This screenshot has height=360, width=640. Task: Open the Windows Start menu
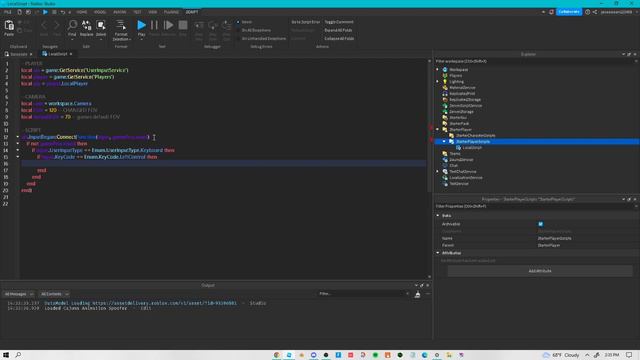[6, 355]
